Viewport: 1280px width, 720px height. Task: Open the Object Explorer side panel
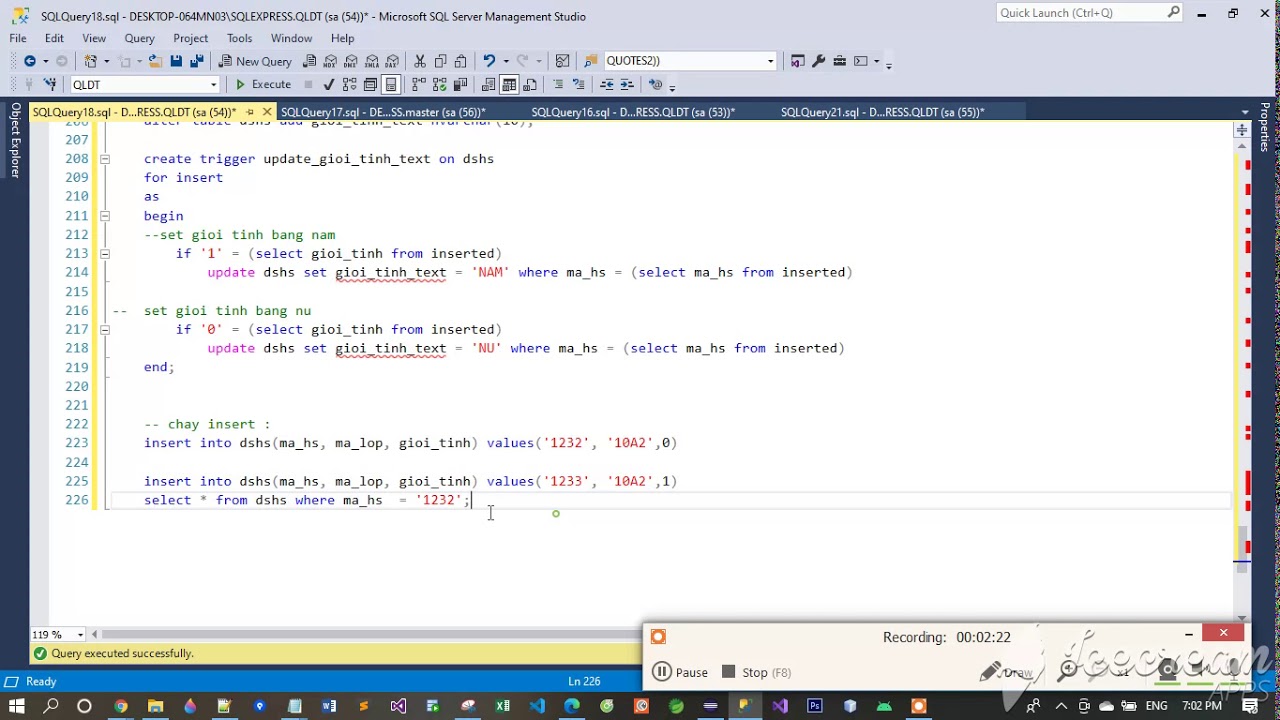click(x=15, y=140)
